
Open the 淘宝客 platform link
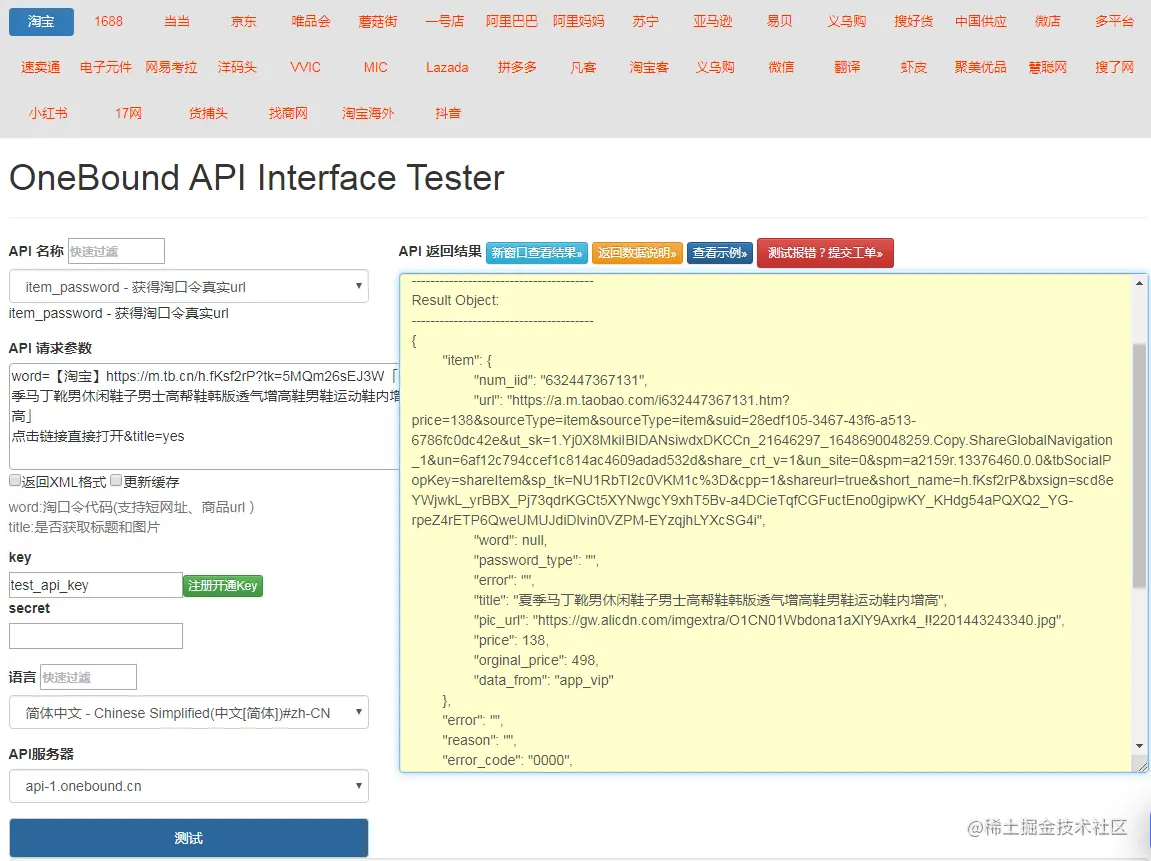click(649, 68)
